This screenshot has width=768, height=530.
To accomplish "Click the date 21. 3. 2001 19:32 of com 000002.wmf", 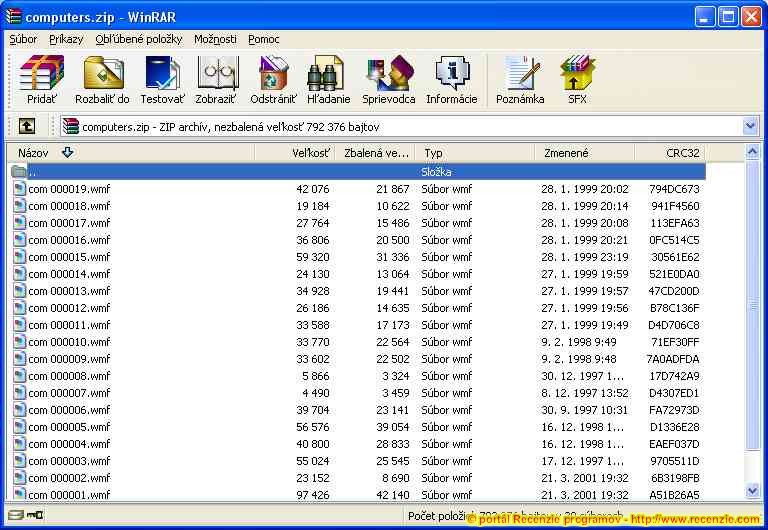I will point(585,478).
